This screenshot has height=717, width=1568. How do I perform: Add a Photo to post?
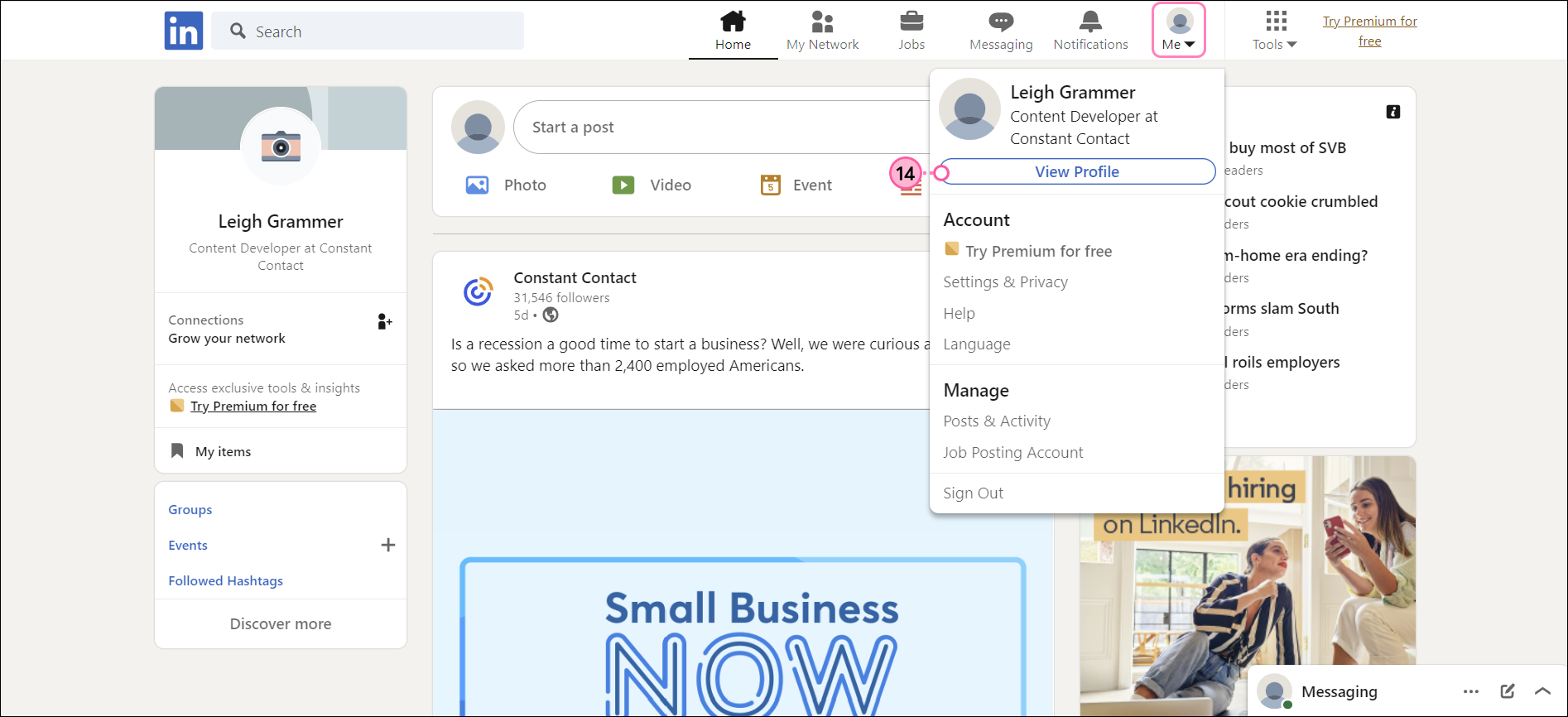point(506,185)
